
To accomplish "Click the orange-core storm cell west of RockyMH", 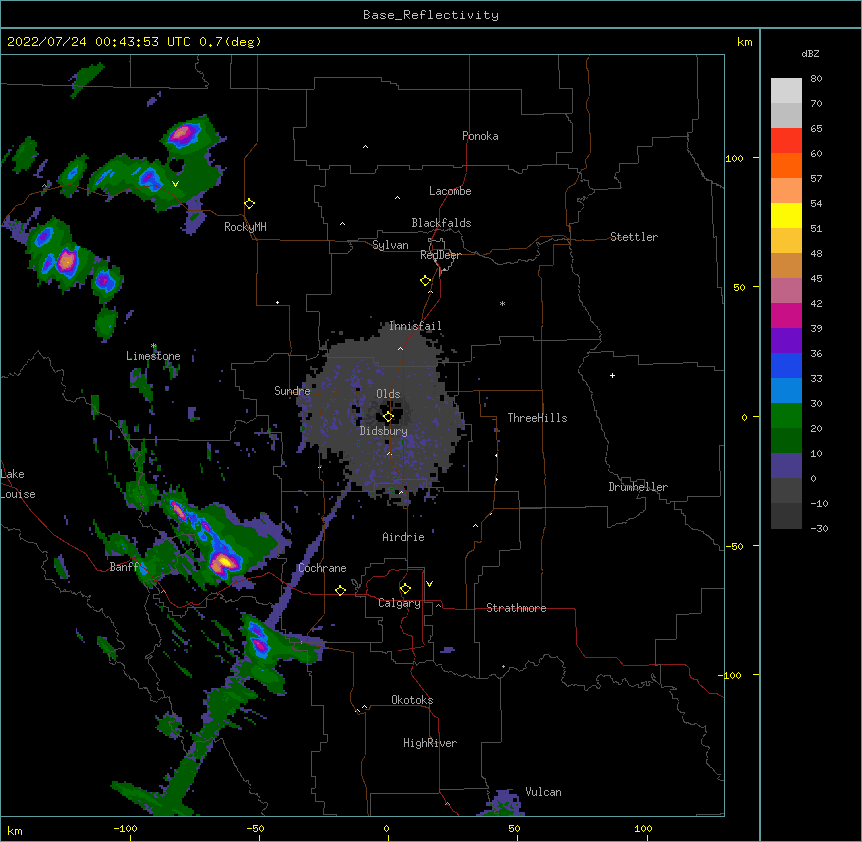I will click(67, 261).
